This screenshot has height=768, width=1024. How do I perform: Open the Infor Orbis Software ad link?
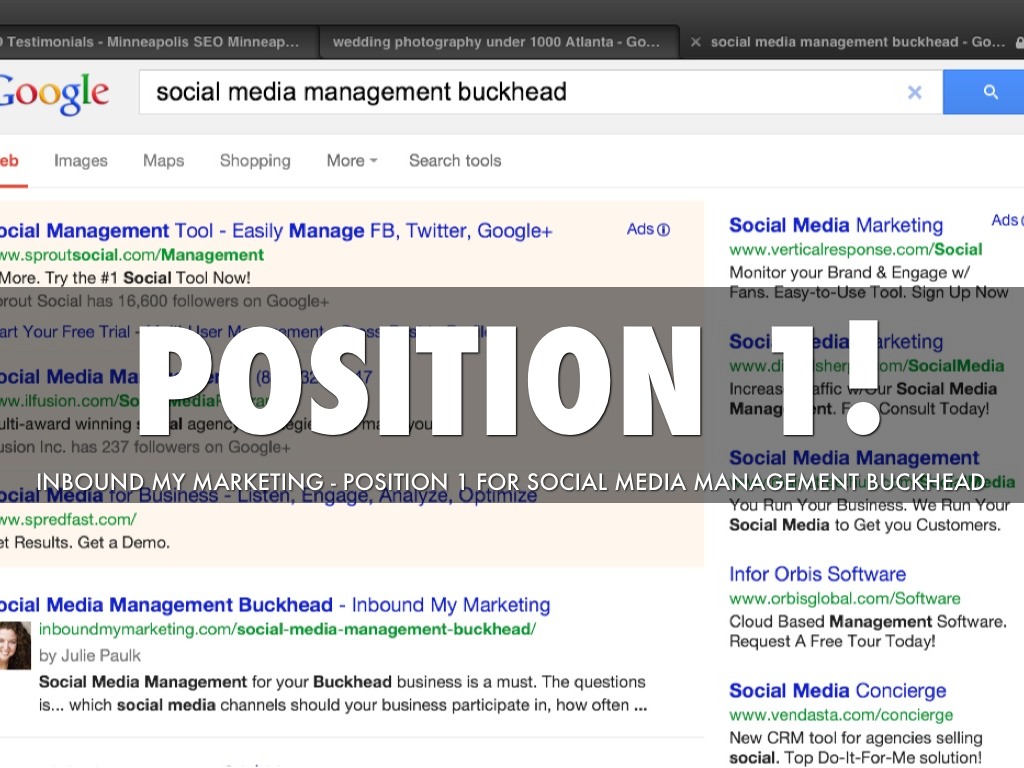[x=817, y=574]
